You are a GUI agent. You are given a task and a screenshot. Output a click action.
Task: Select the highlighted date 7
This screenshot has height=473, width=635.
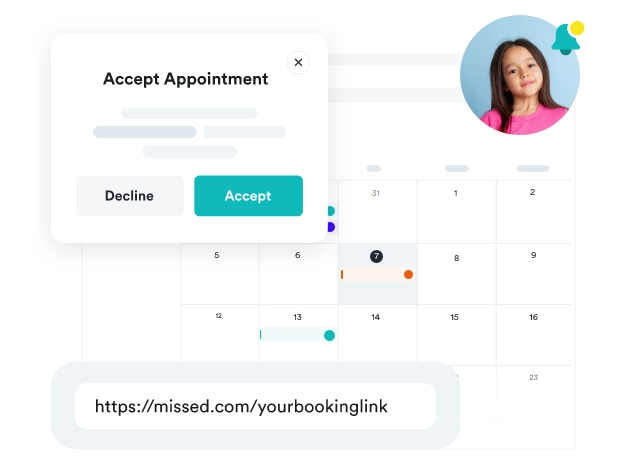tap(376, 256)
